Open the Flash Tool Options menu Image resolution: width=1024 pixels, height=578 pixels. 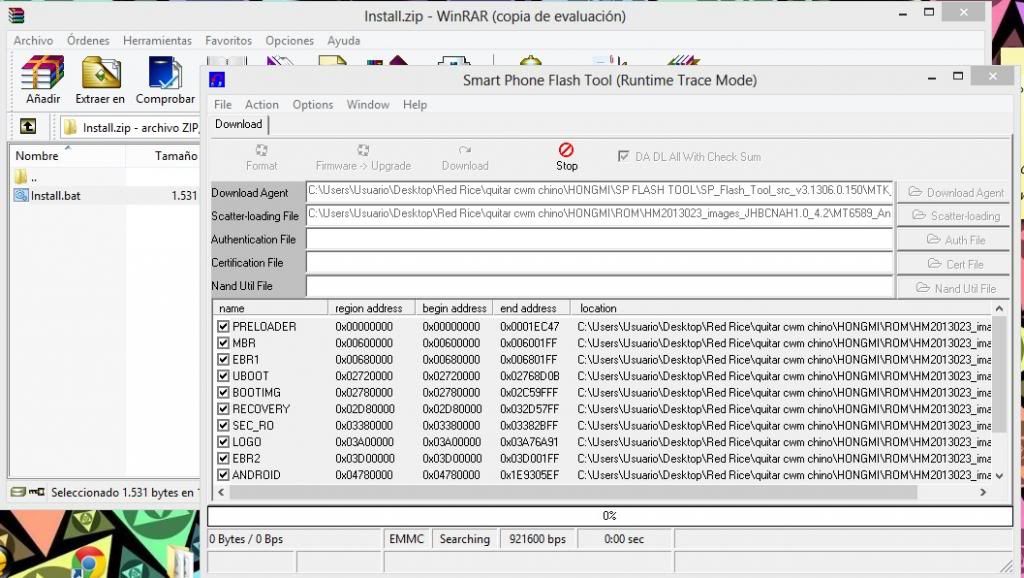coord(313,104)
